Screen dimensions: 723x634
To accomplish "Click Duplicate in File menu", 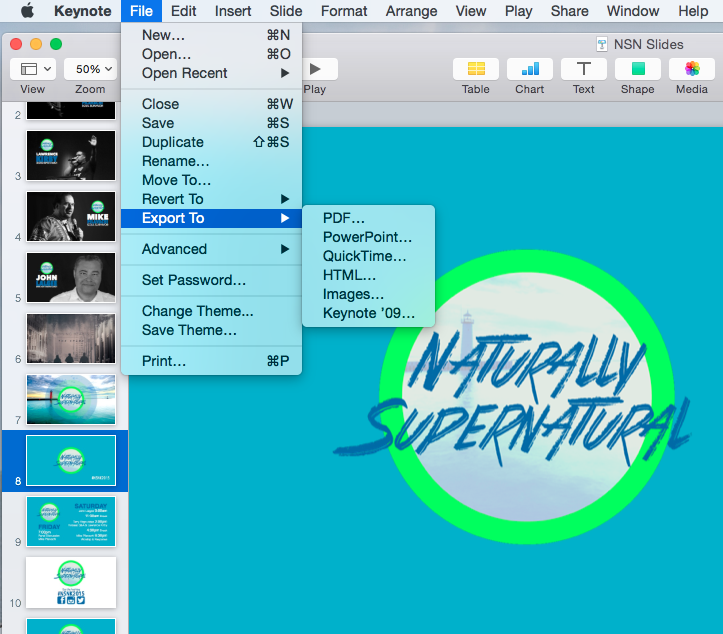I will point(212,142).
